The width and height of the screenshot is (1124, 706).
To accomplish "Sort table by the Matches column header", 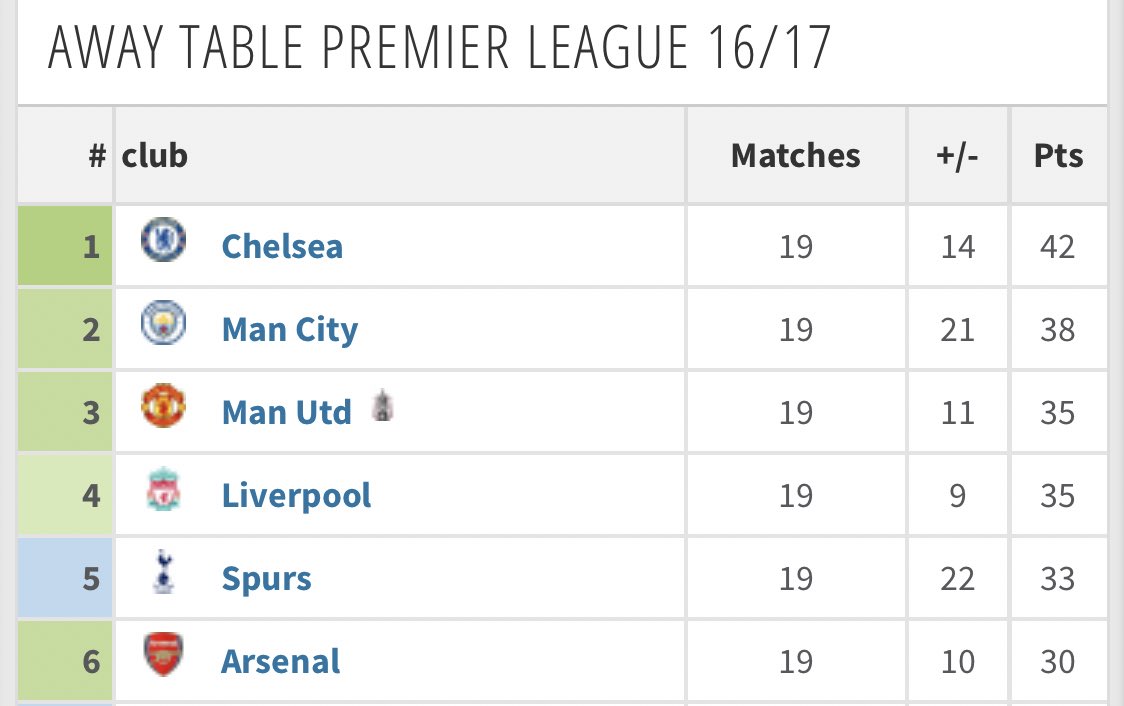I will [x=796, y=156].
